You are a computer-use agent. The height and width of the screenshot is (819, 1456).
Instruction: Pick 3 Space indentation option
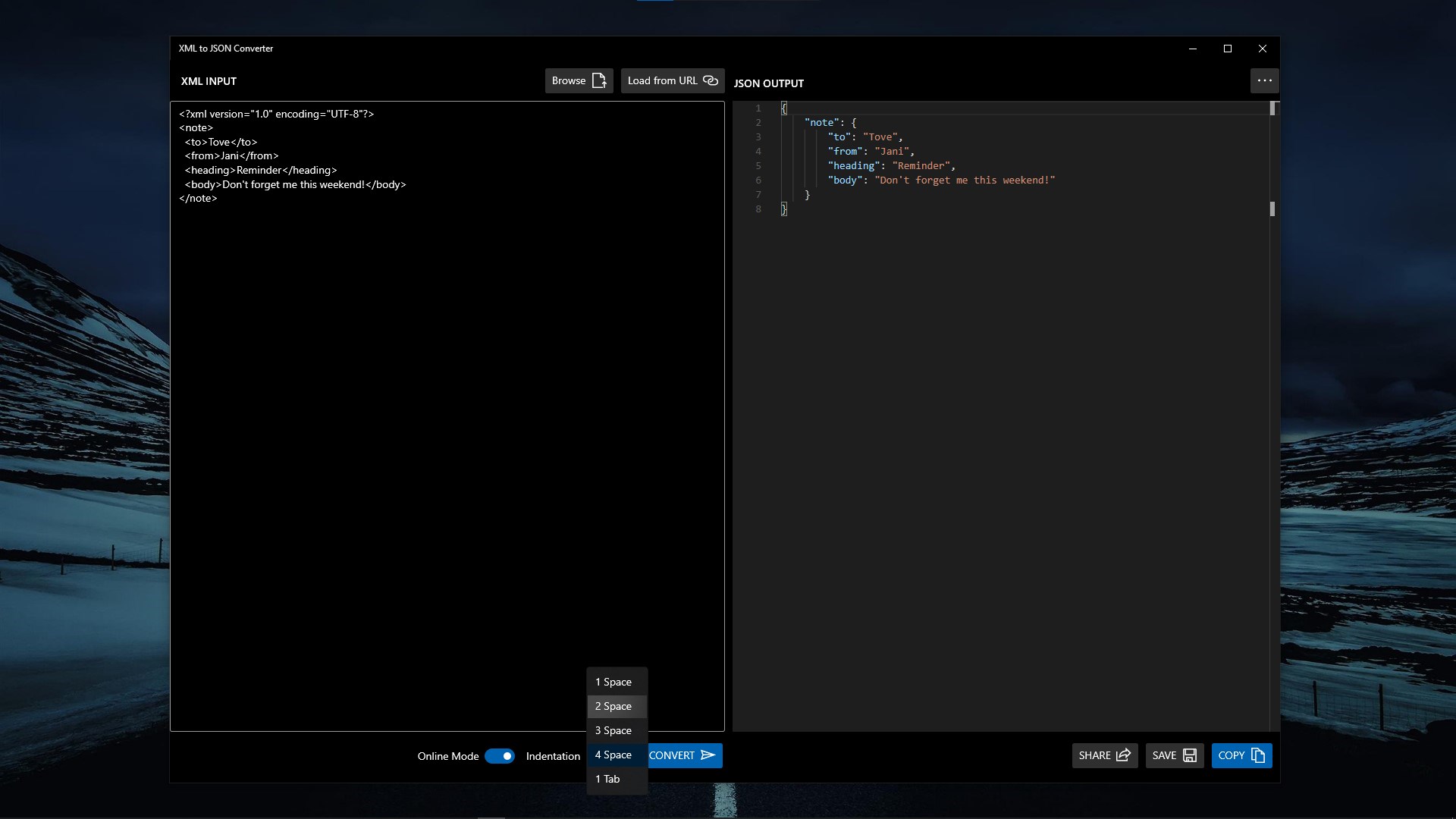[613, 730]
